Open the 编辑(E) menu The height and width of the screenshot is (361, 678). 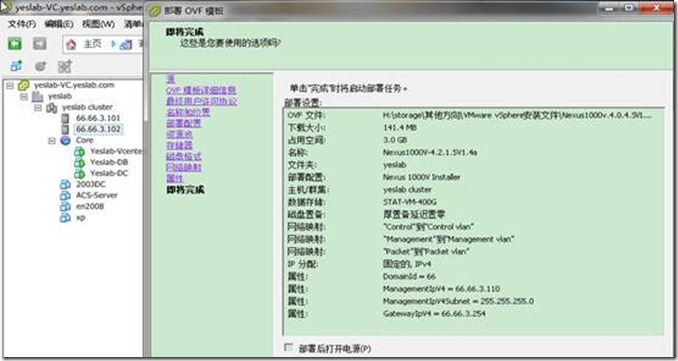click(59, 24)
